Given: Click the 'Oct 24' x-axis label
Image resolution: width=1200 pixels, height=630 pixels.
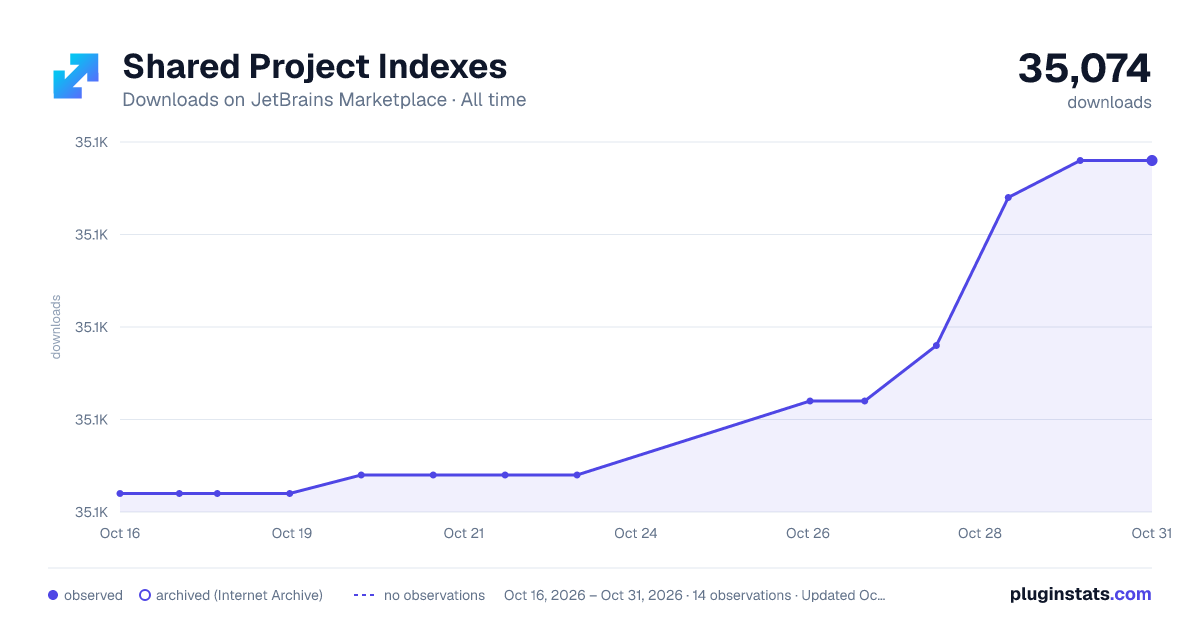Looking at the screenshot, I should click(636, 533).
